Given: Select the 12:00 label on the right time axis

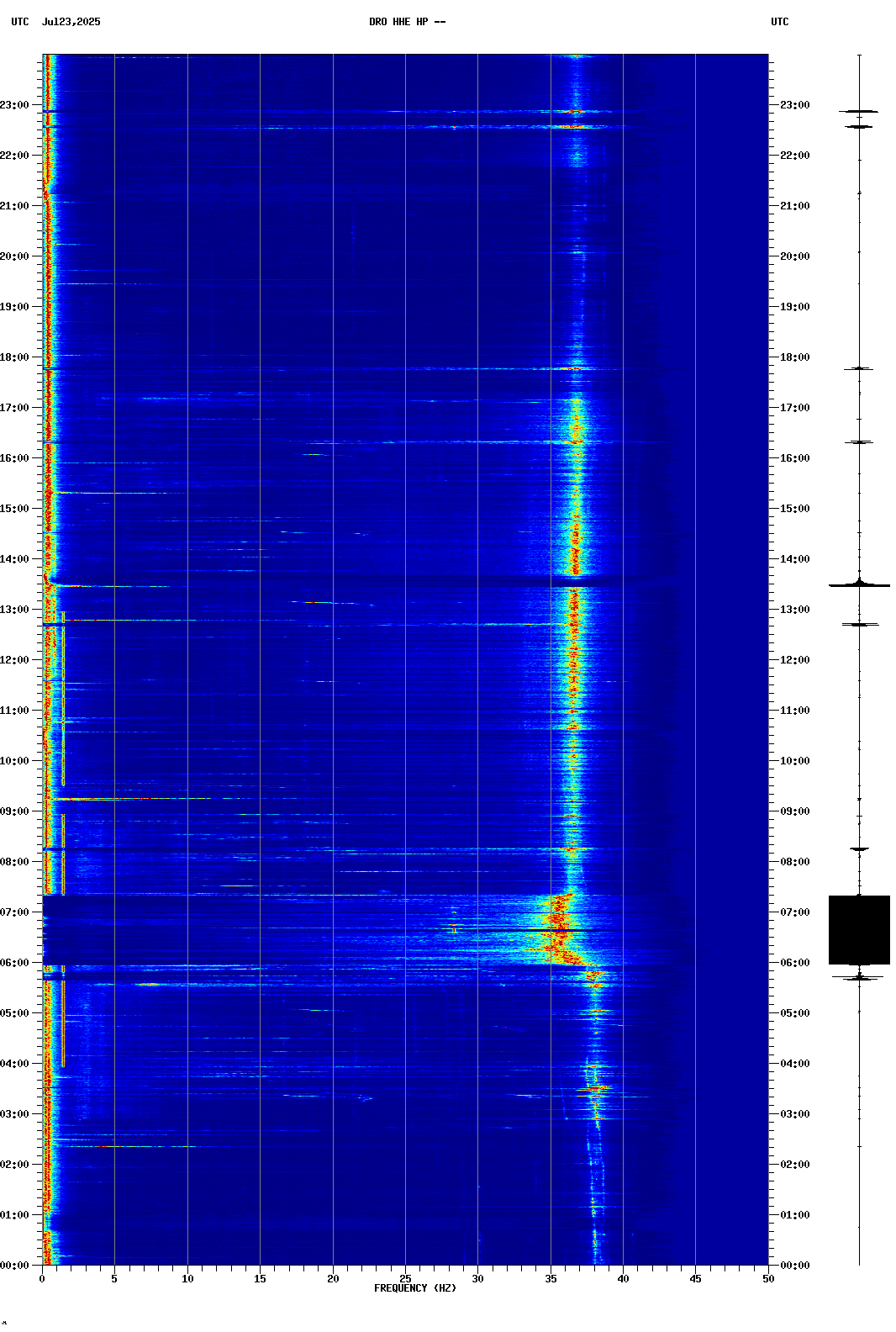Looking at the screenshot, I should pyautogui.click(x=795, y=660).
